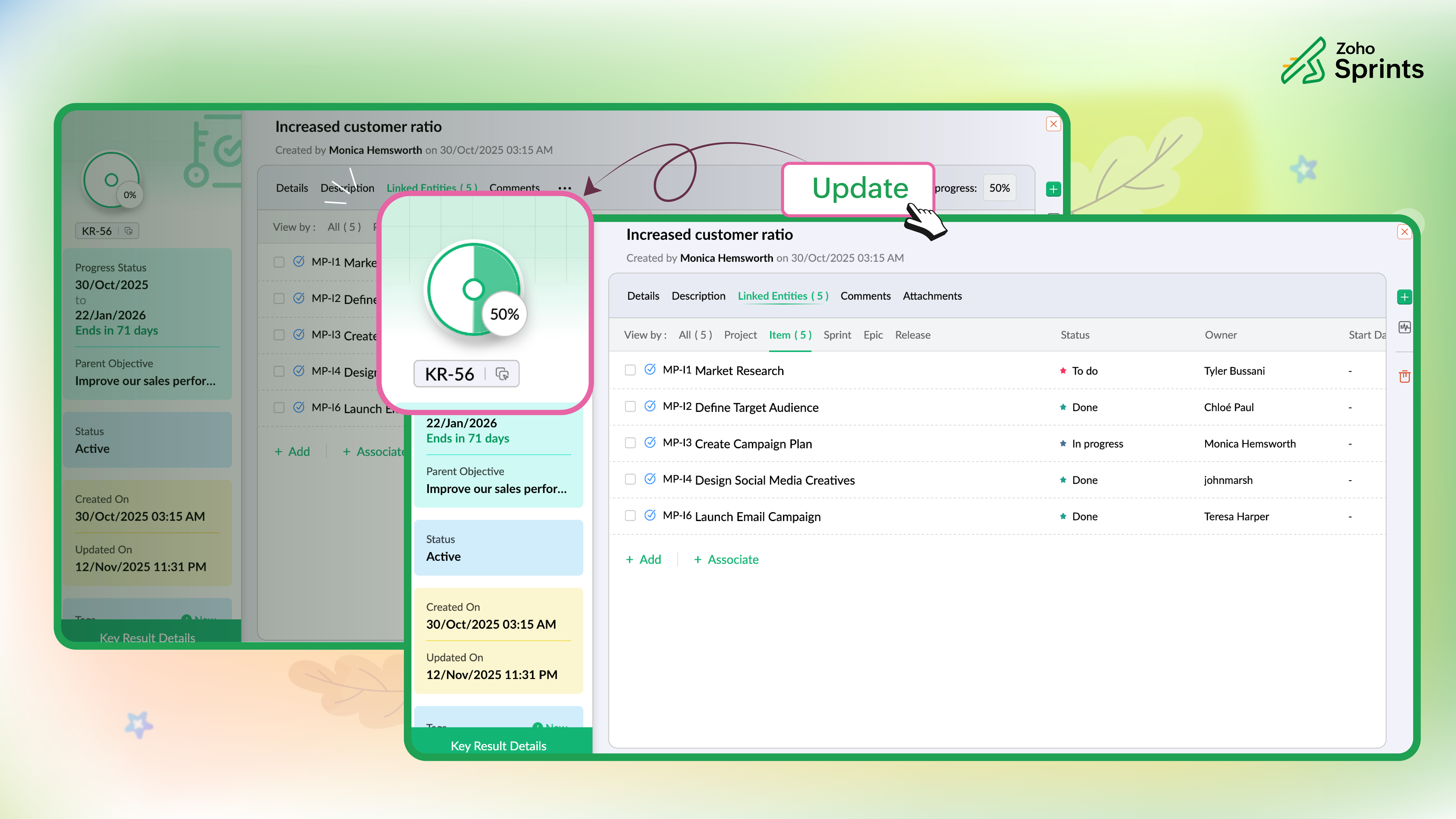
Task: Switch to the Comments tab
Action: tap(865, 296)
